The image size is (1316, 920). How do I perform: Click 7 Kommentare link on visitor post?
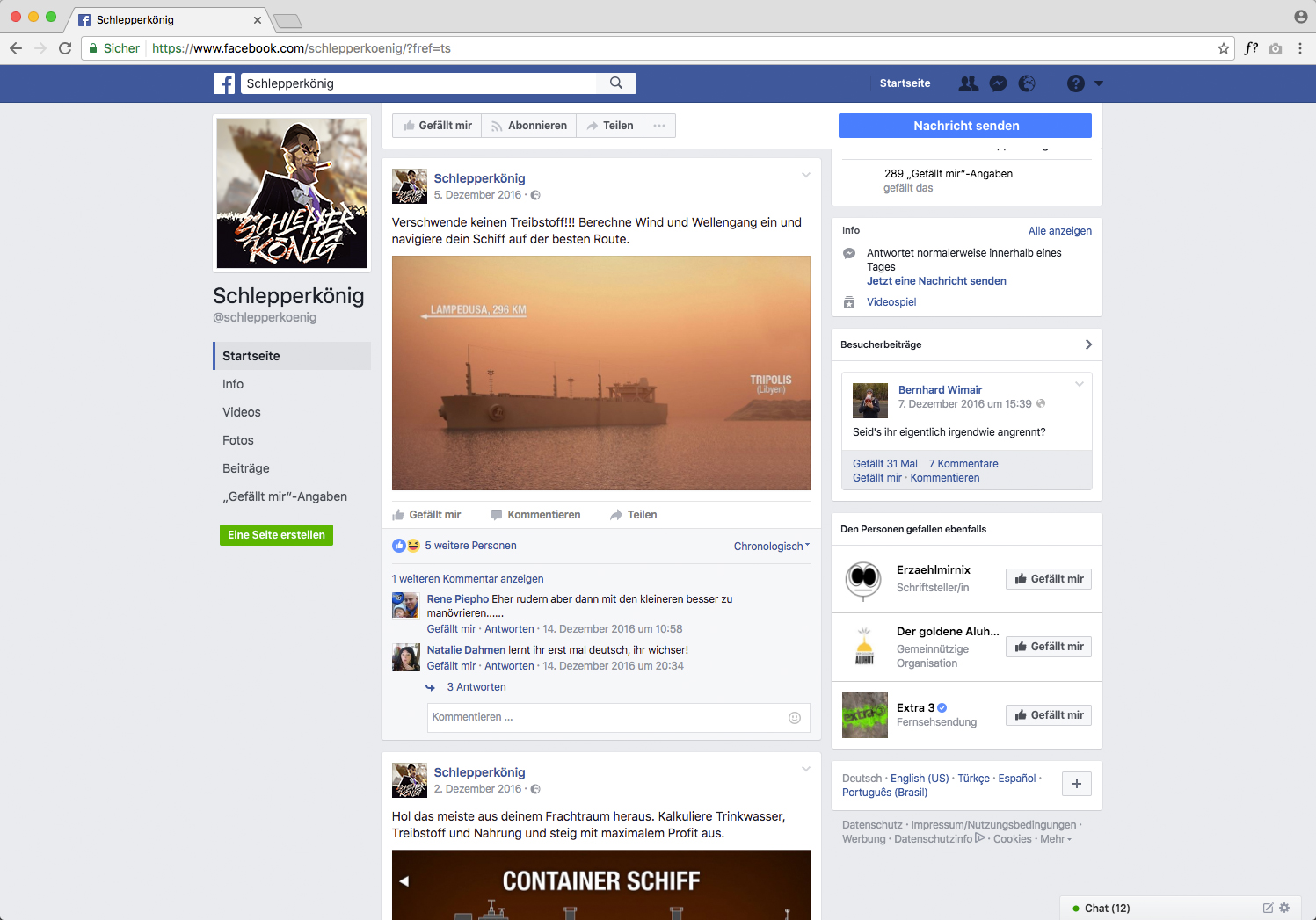(x=963, y=464)
